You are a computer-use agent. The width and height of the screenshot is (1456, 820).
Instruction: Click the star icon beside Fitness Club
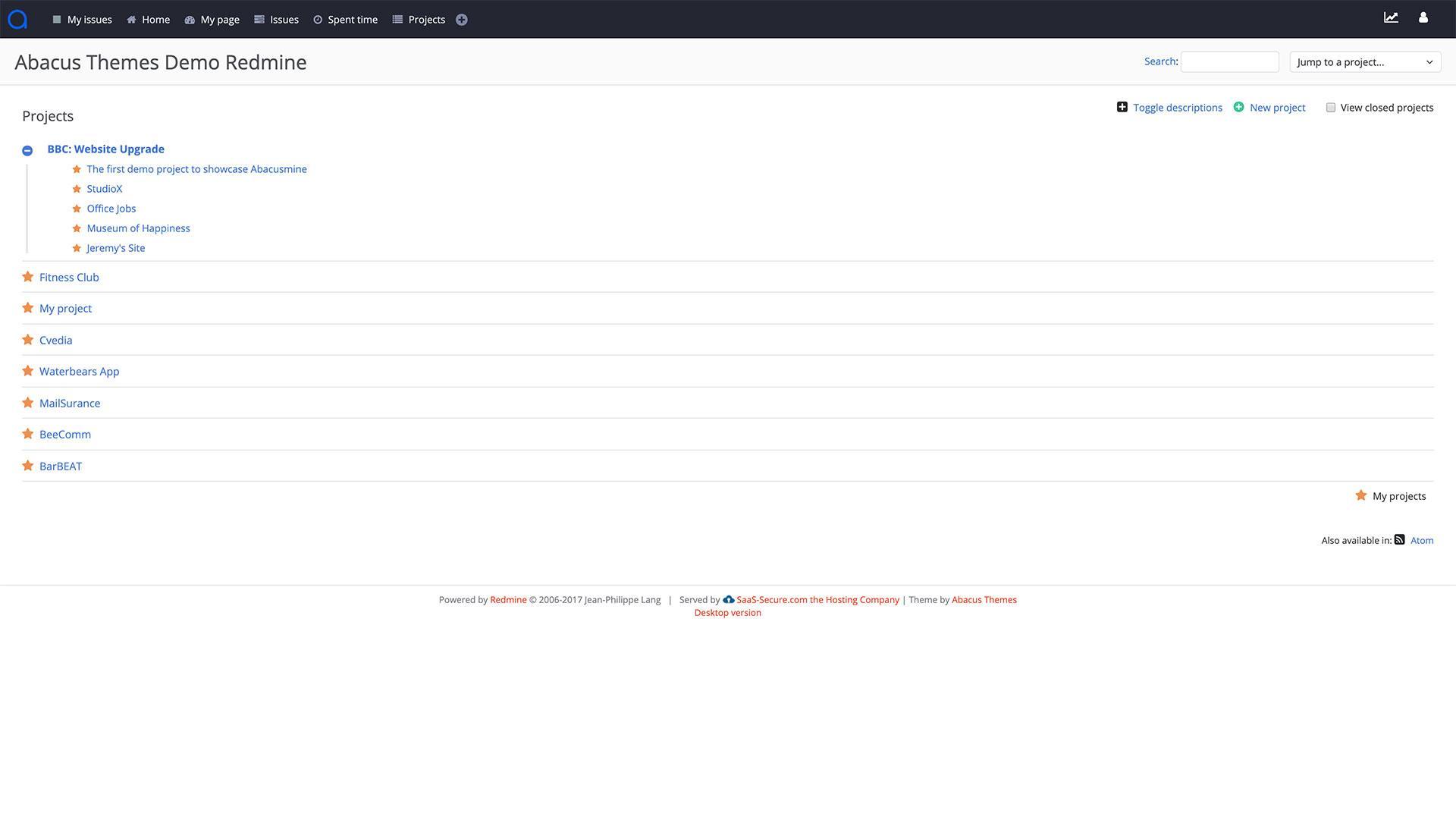[x=28, y=277]
